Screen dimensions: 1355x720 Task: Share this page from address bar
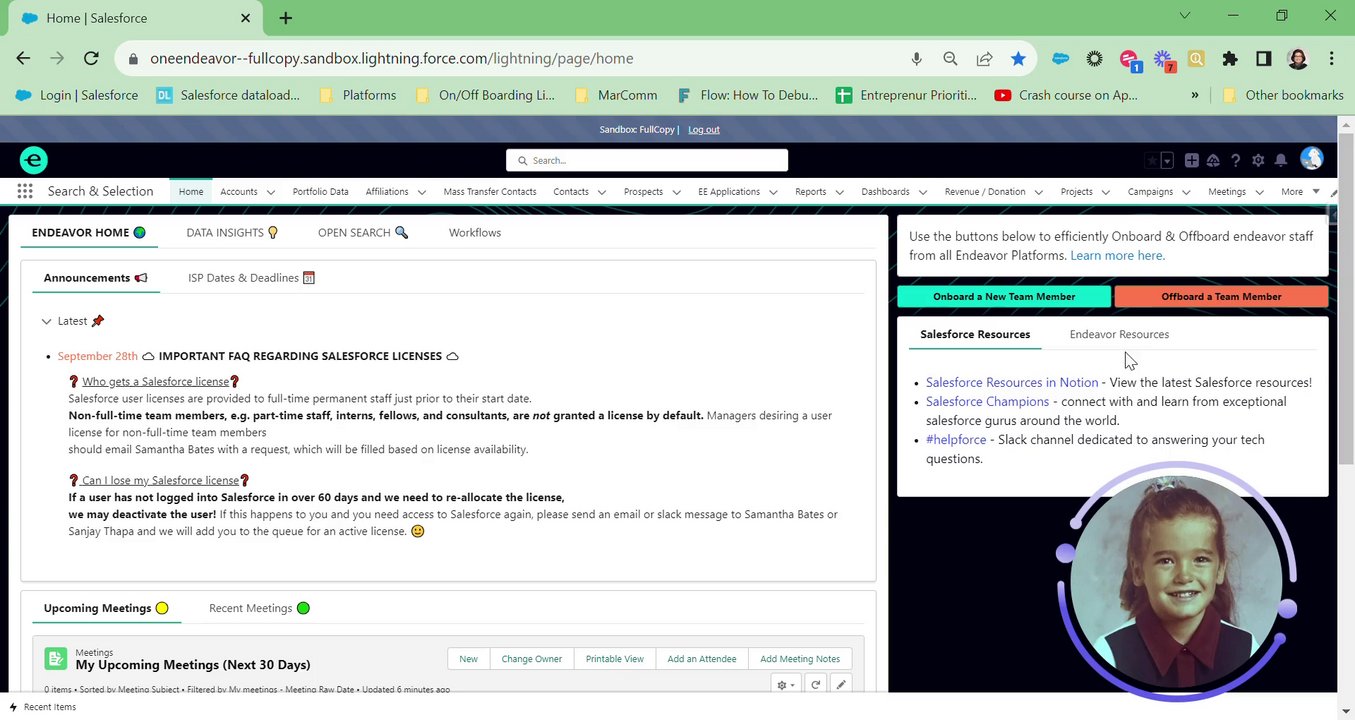click(984, 59)
